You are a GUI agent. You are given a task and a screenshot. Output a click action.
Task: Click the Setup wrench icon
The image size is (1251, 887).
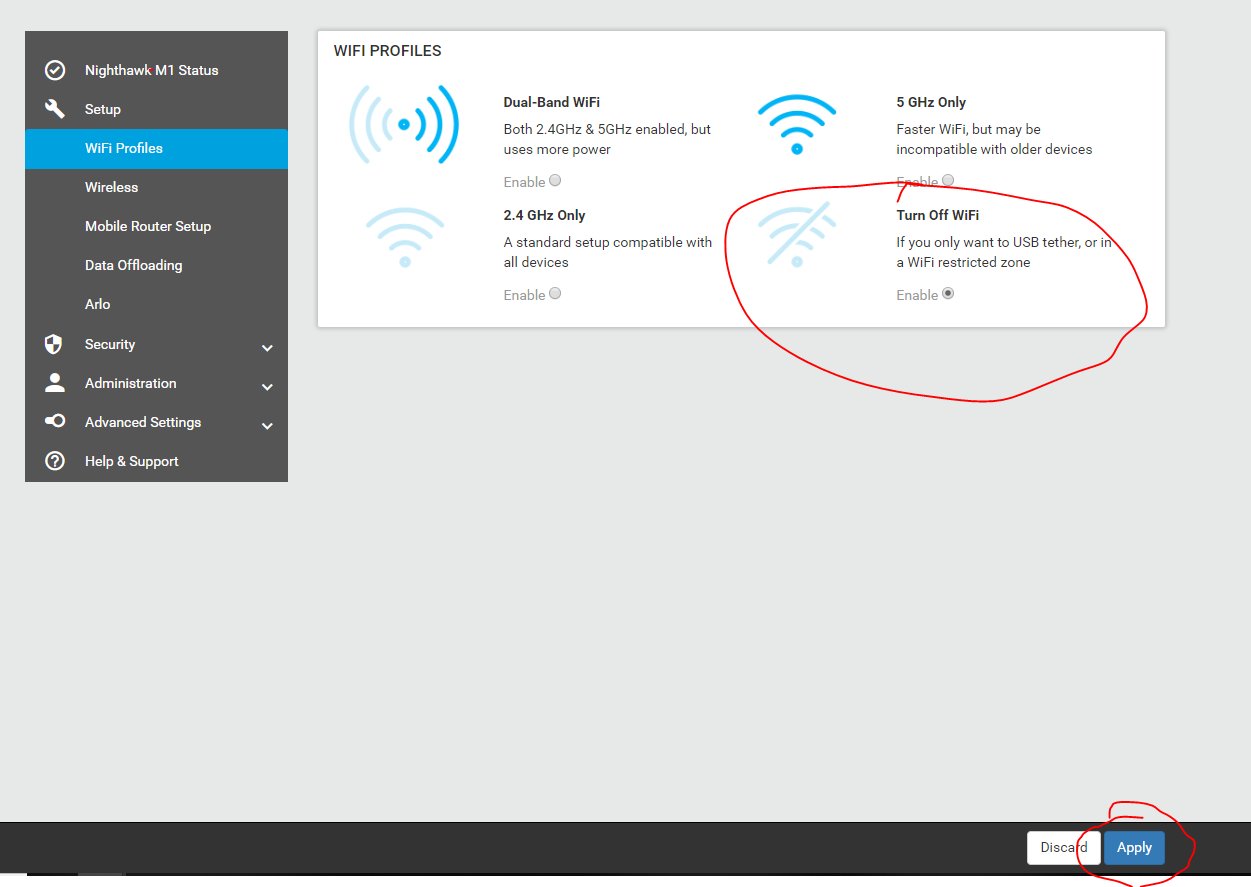coord(55,109)
